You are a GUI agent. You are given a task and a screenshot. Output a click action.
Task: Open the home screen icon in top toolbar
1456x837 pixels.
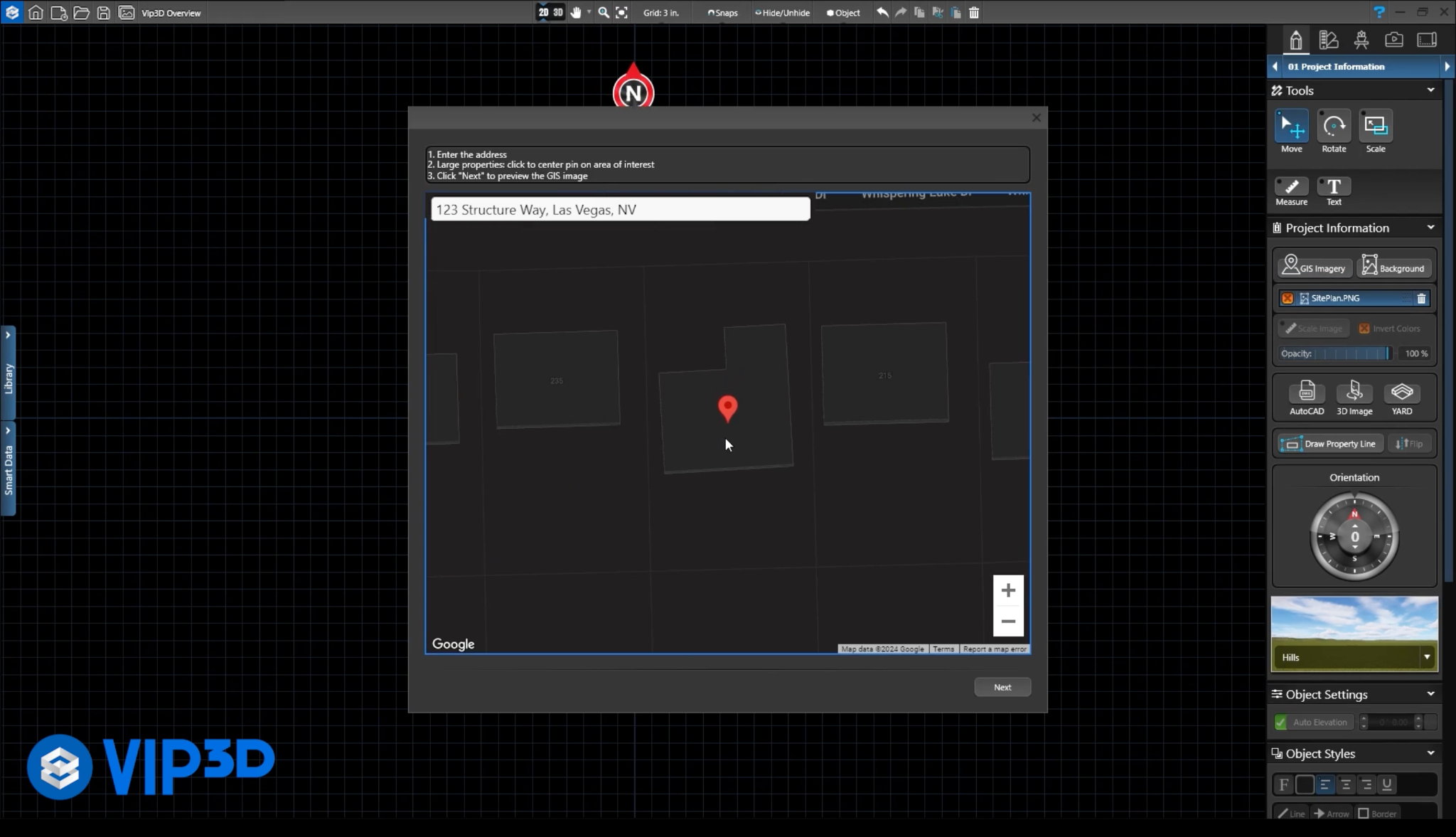pos(36,12)
